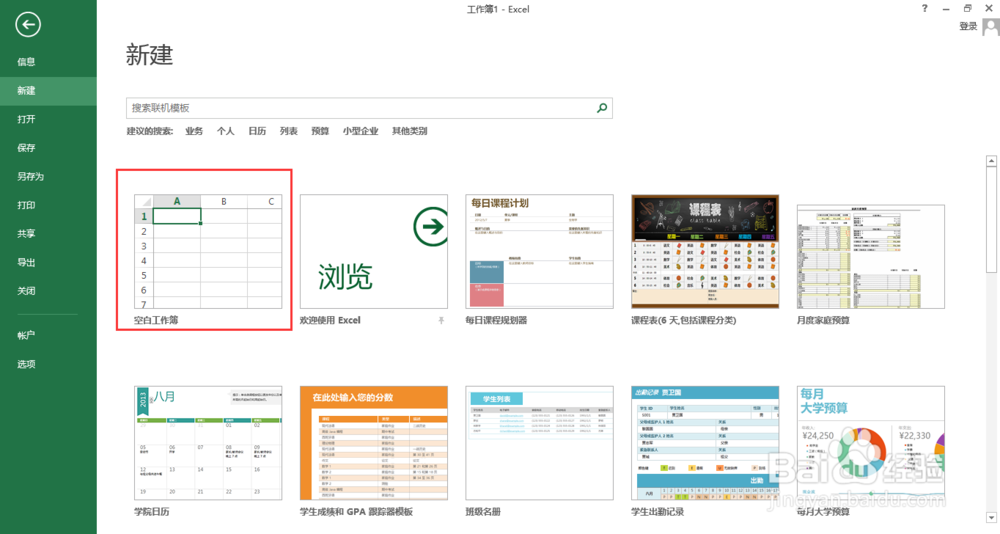Select the 学生出勤记录 template thumbnail
The image size is (1000, 534).
coord(705,443)
